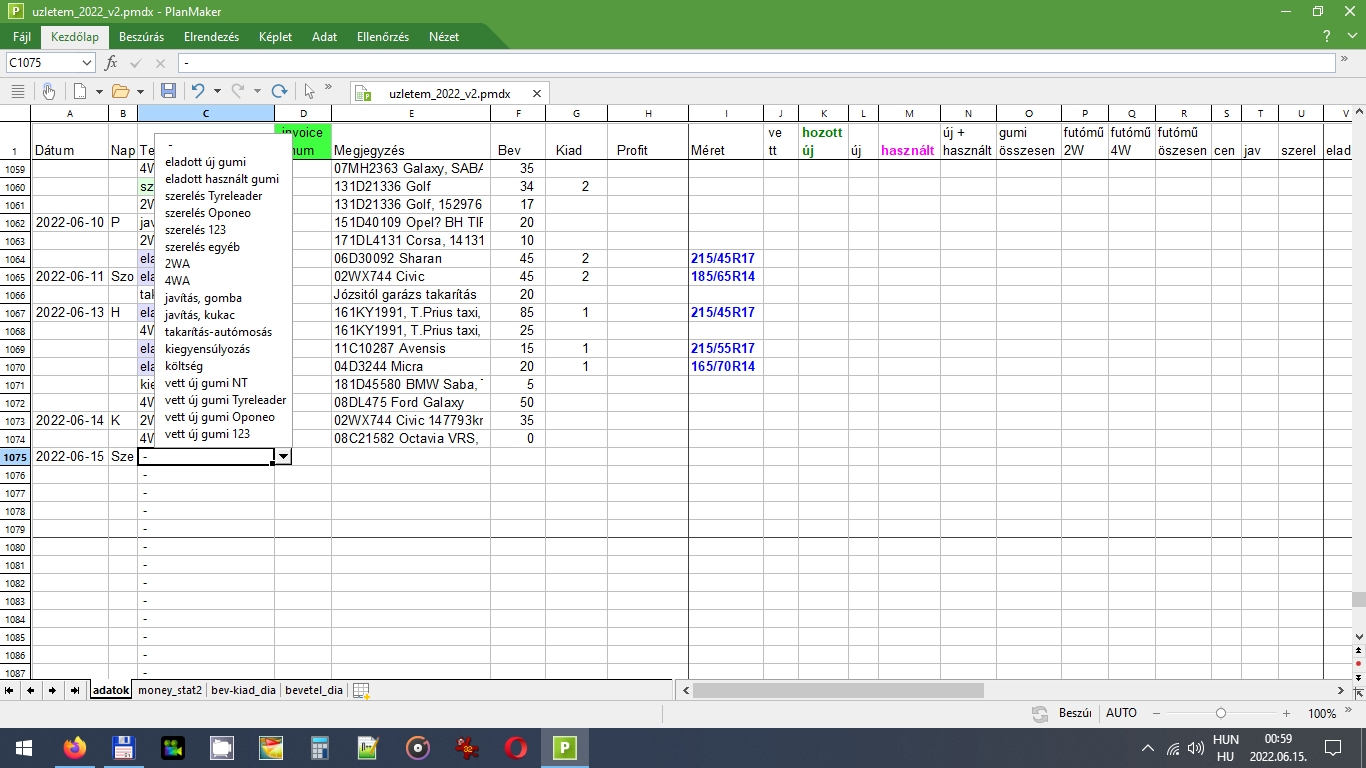Jump to last sheet with the tab arrow

(75, 690)
